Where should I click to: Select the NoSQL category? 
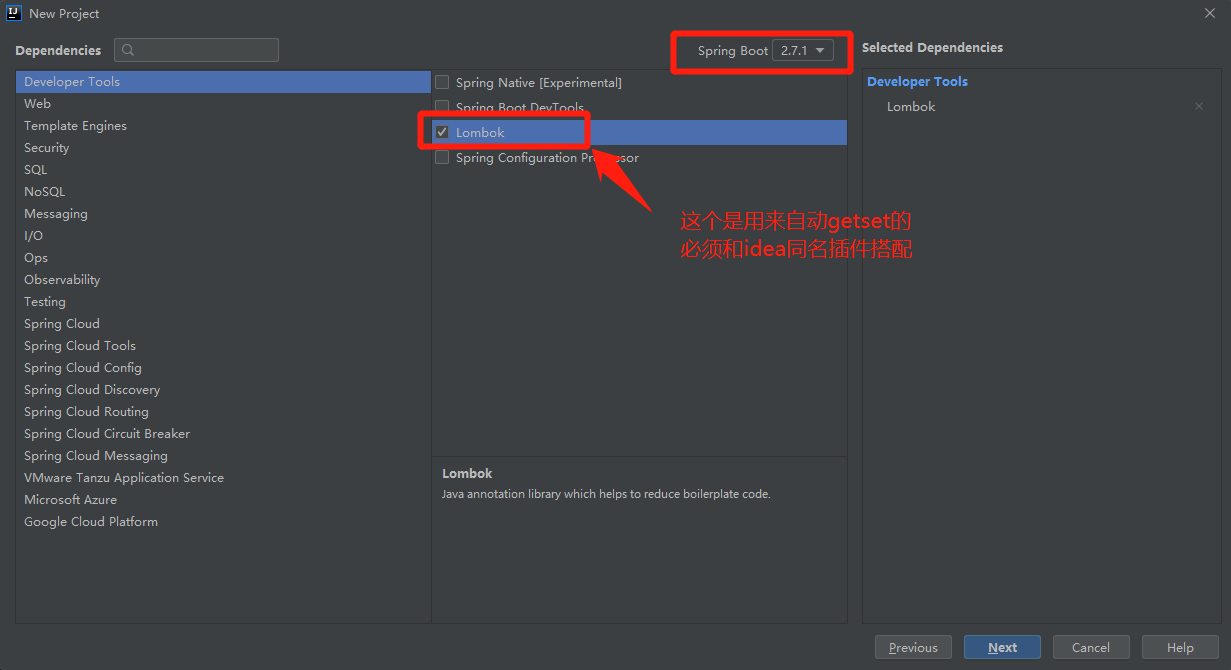coord(223,192)
